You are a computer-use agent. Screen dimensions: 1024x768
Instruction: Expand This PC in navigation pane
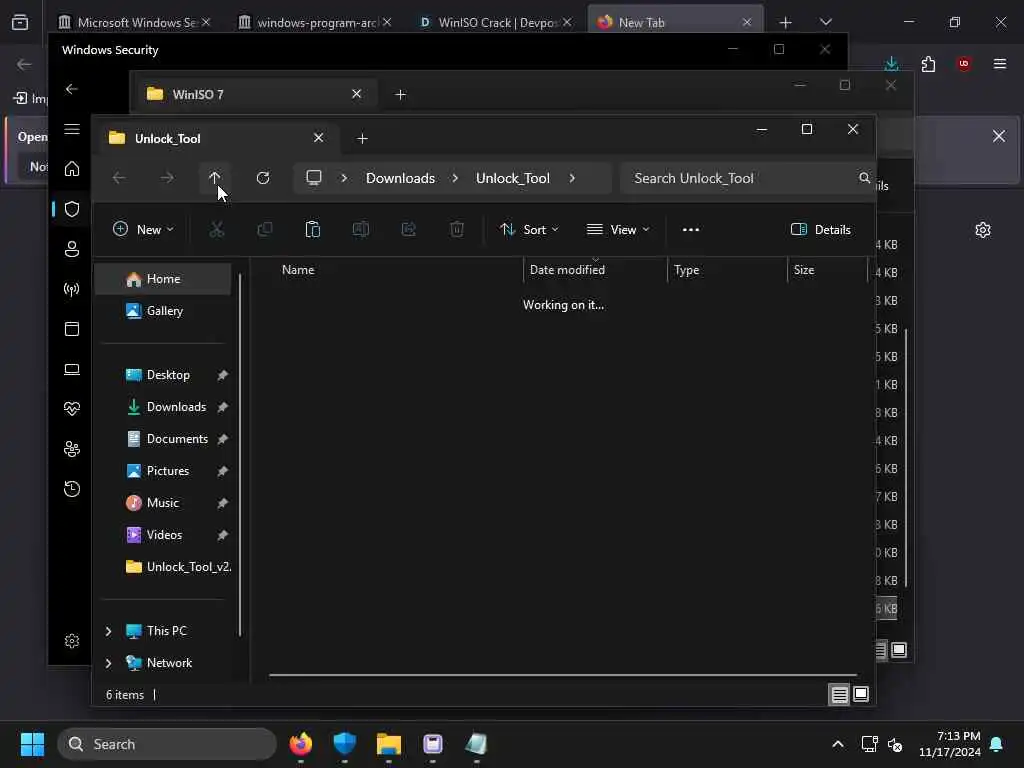[108, 631]
